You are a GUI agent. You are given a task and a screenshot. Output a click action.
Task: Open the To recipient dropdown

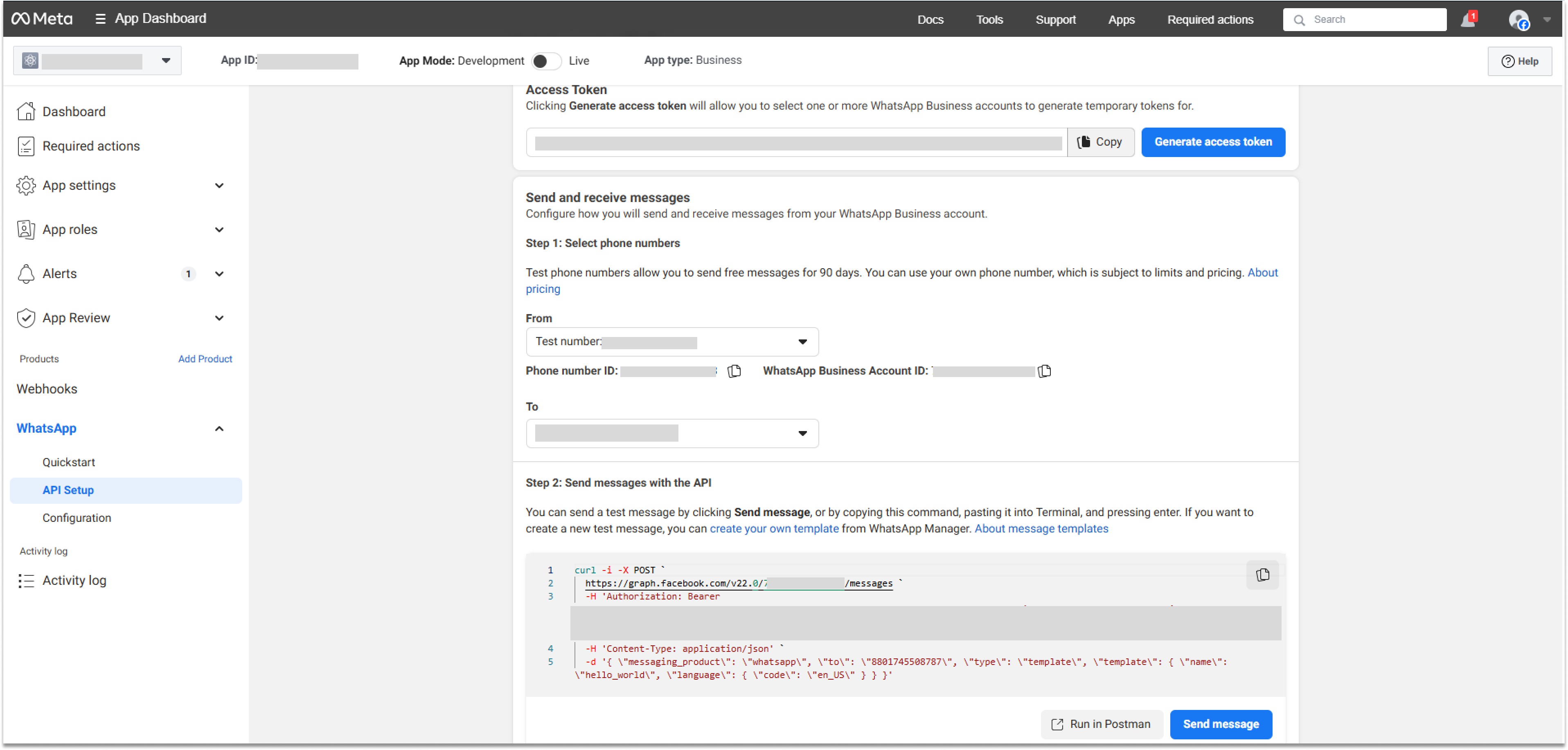point(803,433)
